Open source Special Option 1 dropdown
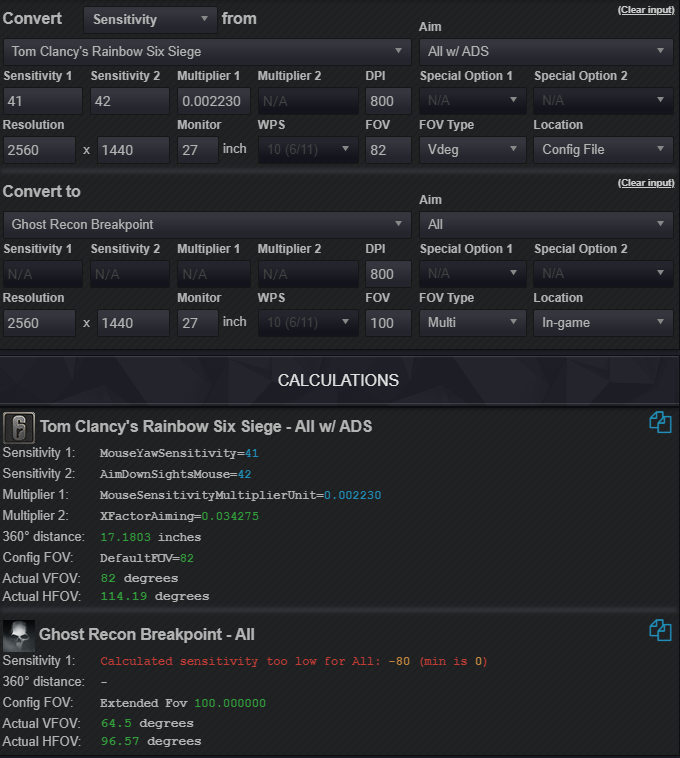 [472, 101]
